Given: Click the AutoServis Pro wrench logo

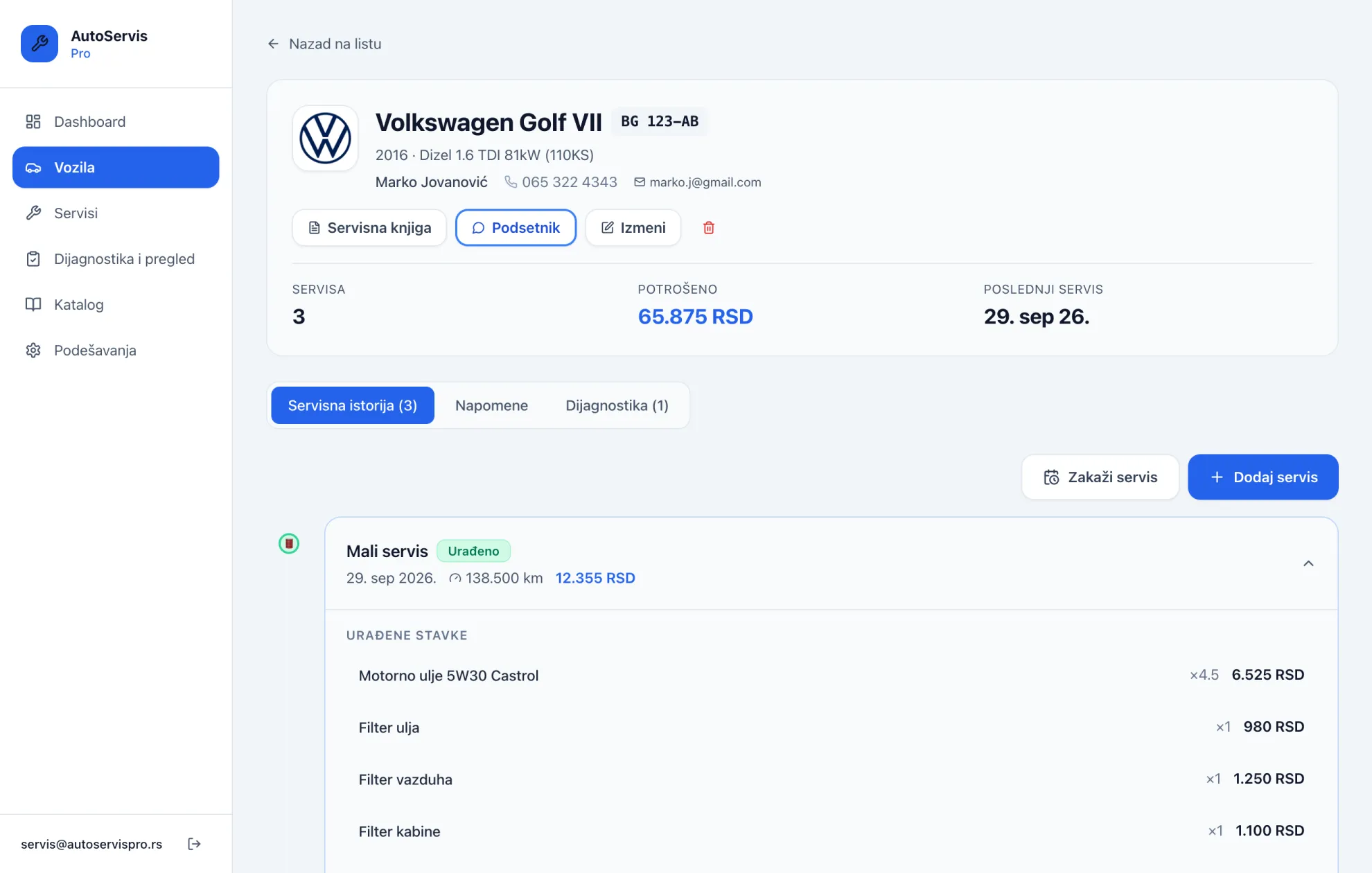Looking at the screenshot, I should tap(39, 44).
